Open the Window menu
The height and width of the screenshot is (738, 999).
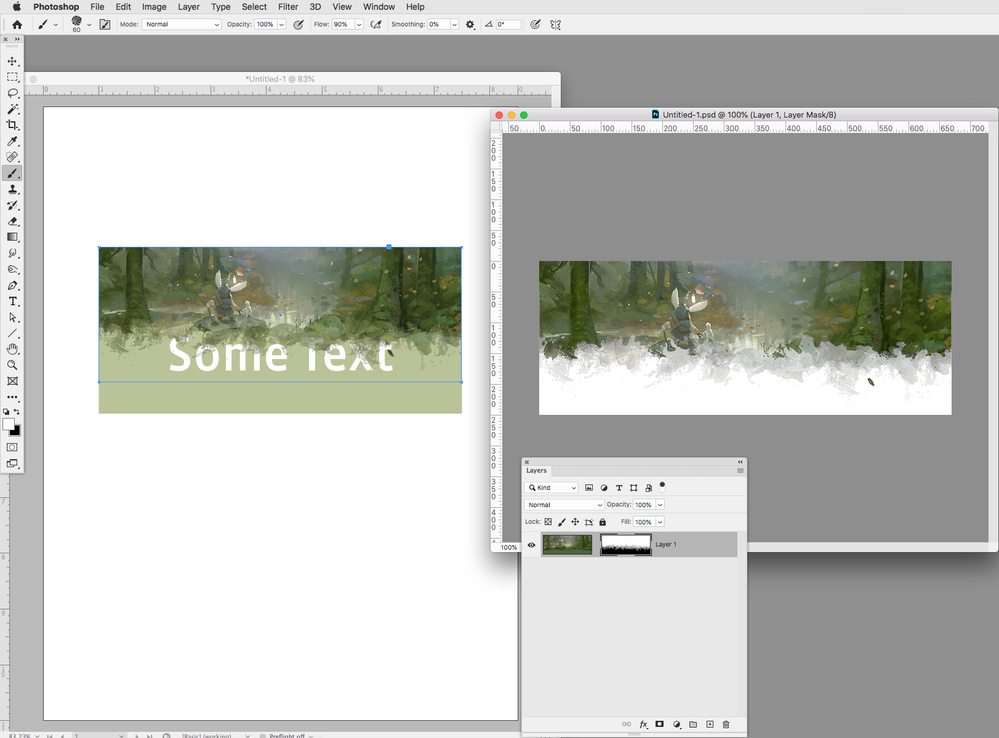point(379,6)
